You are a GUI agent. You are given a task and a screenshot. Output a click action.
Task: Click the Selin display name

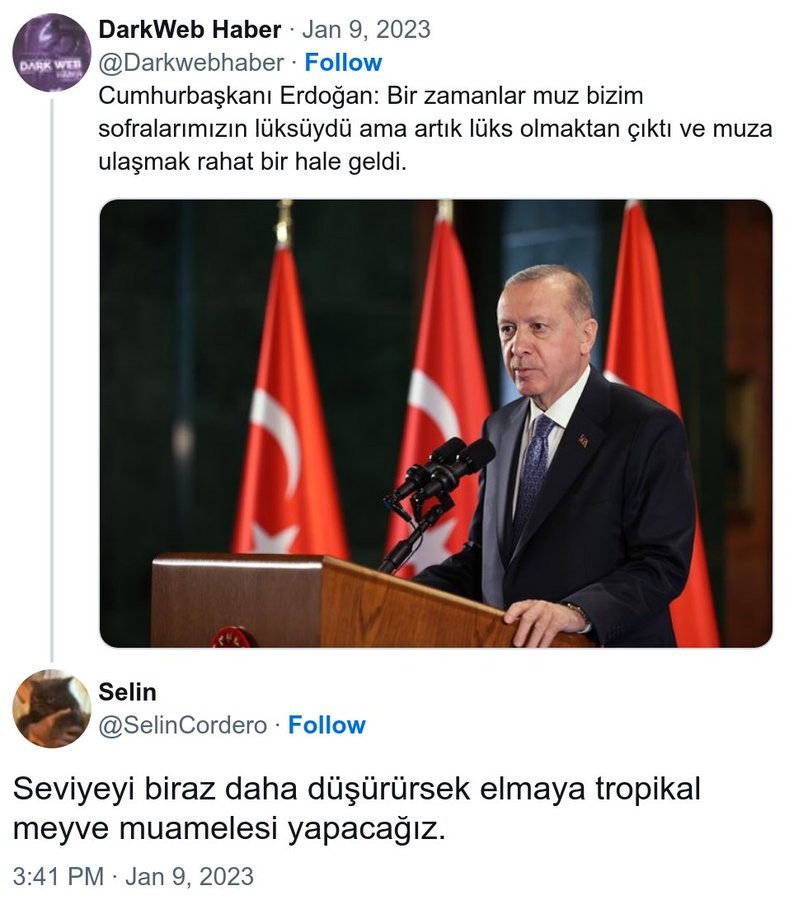127,692
